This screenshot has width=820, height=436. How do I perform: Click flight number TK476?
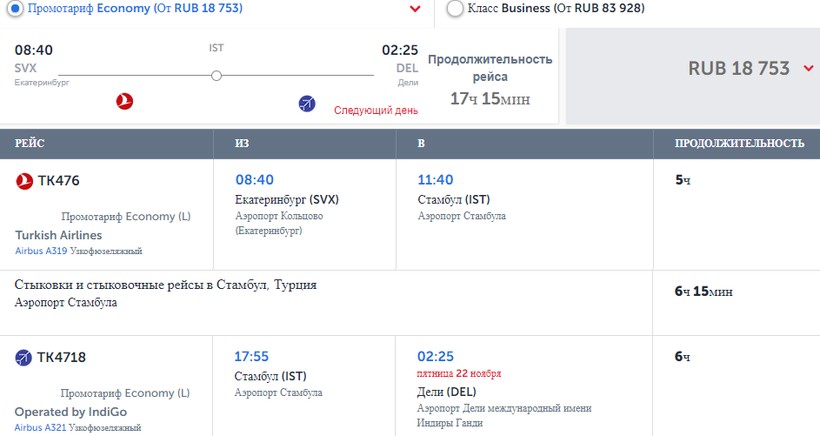pos(58,181)
